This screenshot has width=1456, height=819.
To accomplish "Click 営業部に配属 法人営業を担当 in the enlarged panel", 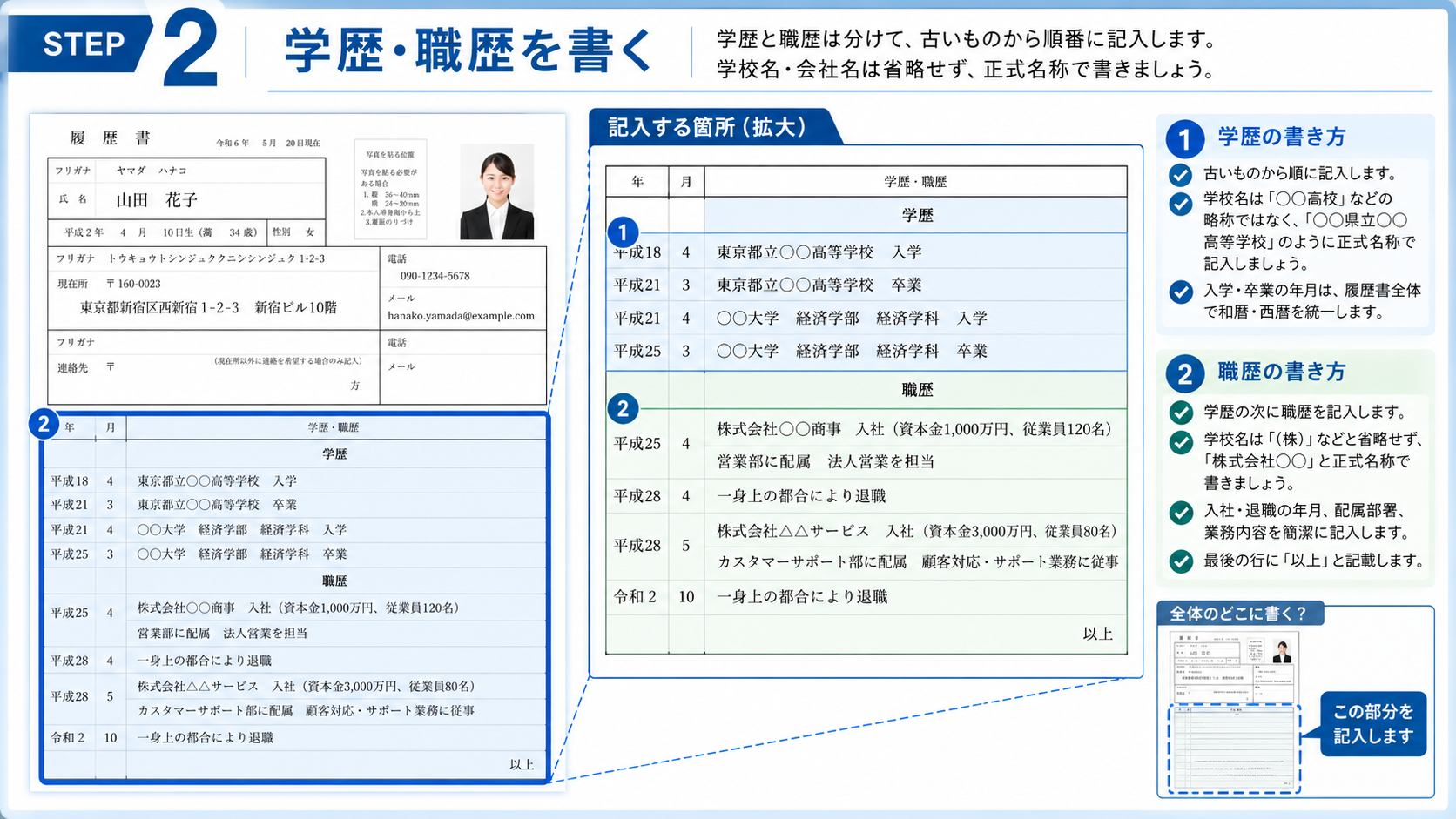I will tap(826, 462).
